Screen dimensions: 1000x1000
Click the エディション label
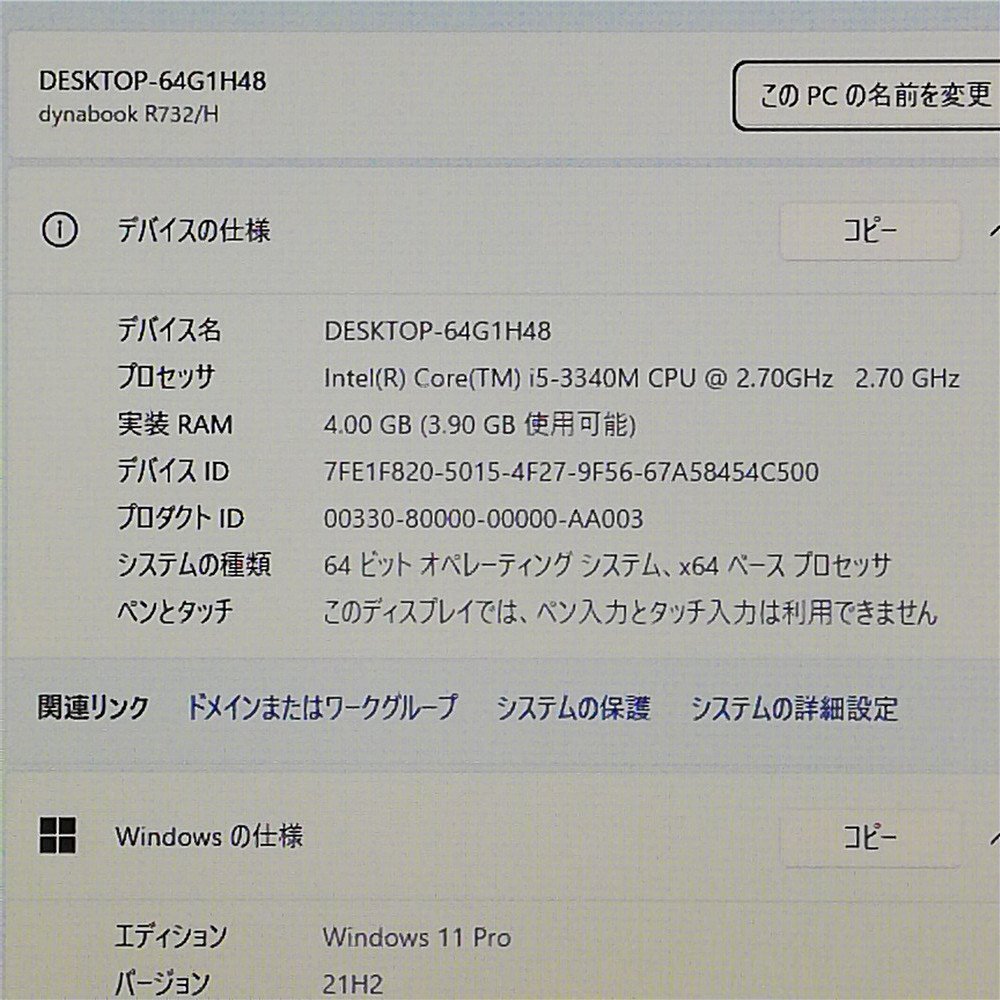(171, 937)
